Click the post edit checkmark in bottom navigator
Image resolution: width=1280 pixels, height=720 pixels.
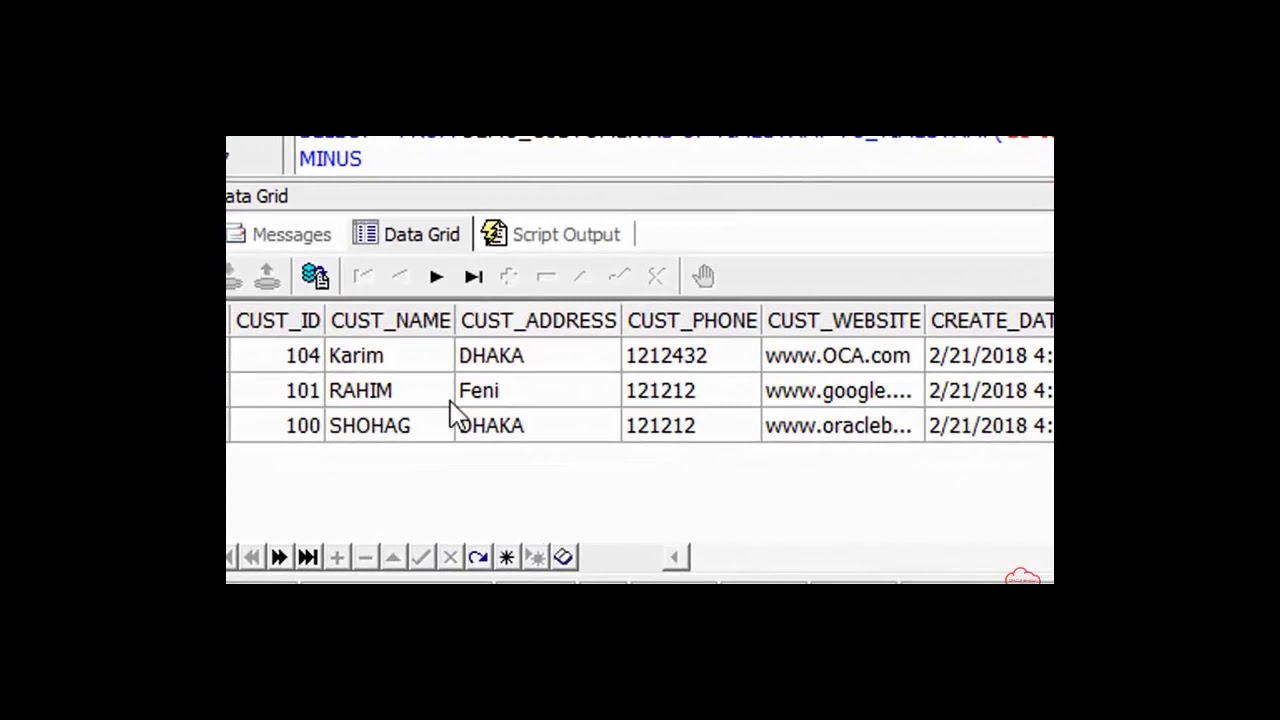[x=421, y=557]
